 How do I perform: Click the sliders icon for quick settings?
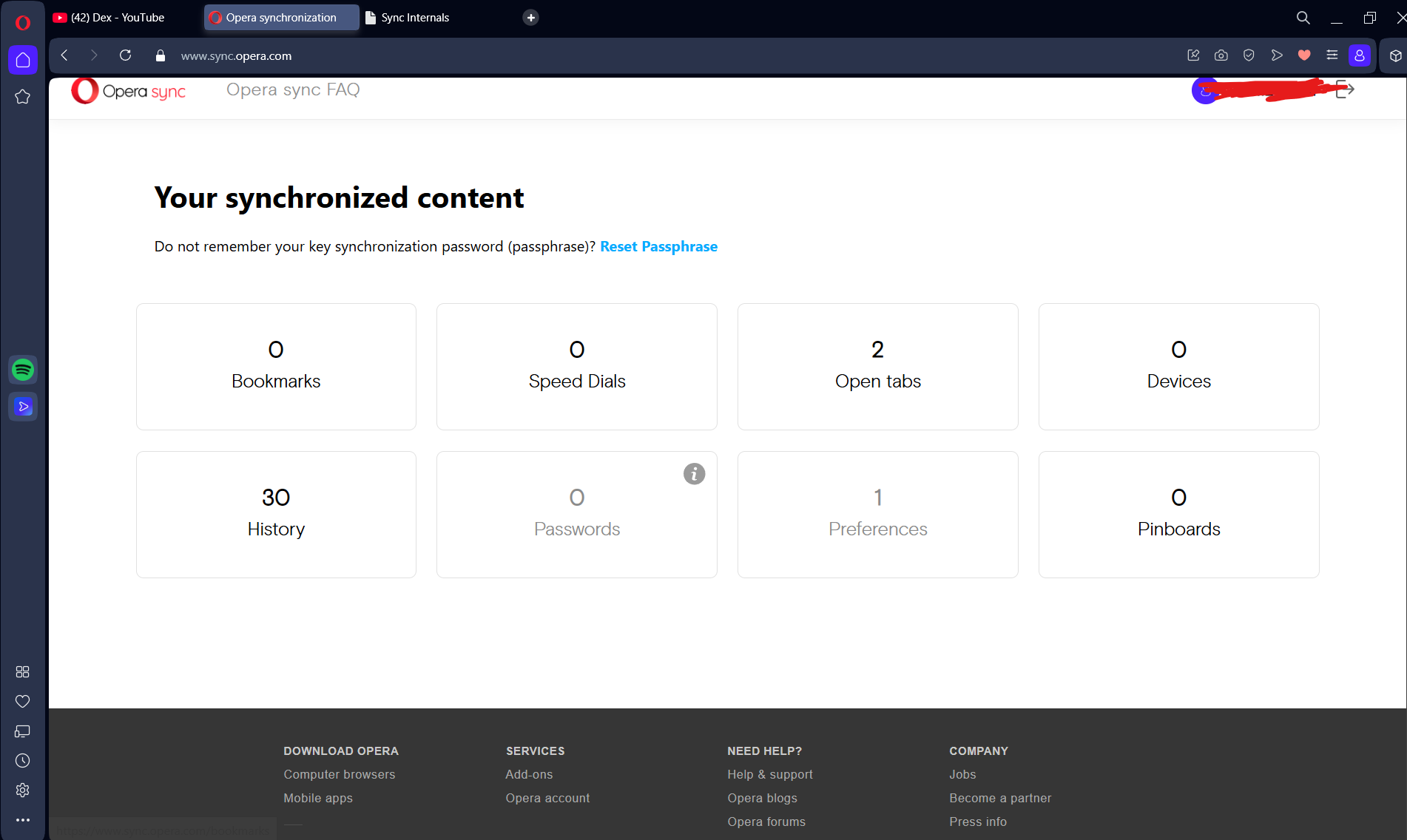[x=1332, y=55]
